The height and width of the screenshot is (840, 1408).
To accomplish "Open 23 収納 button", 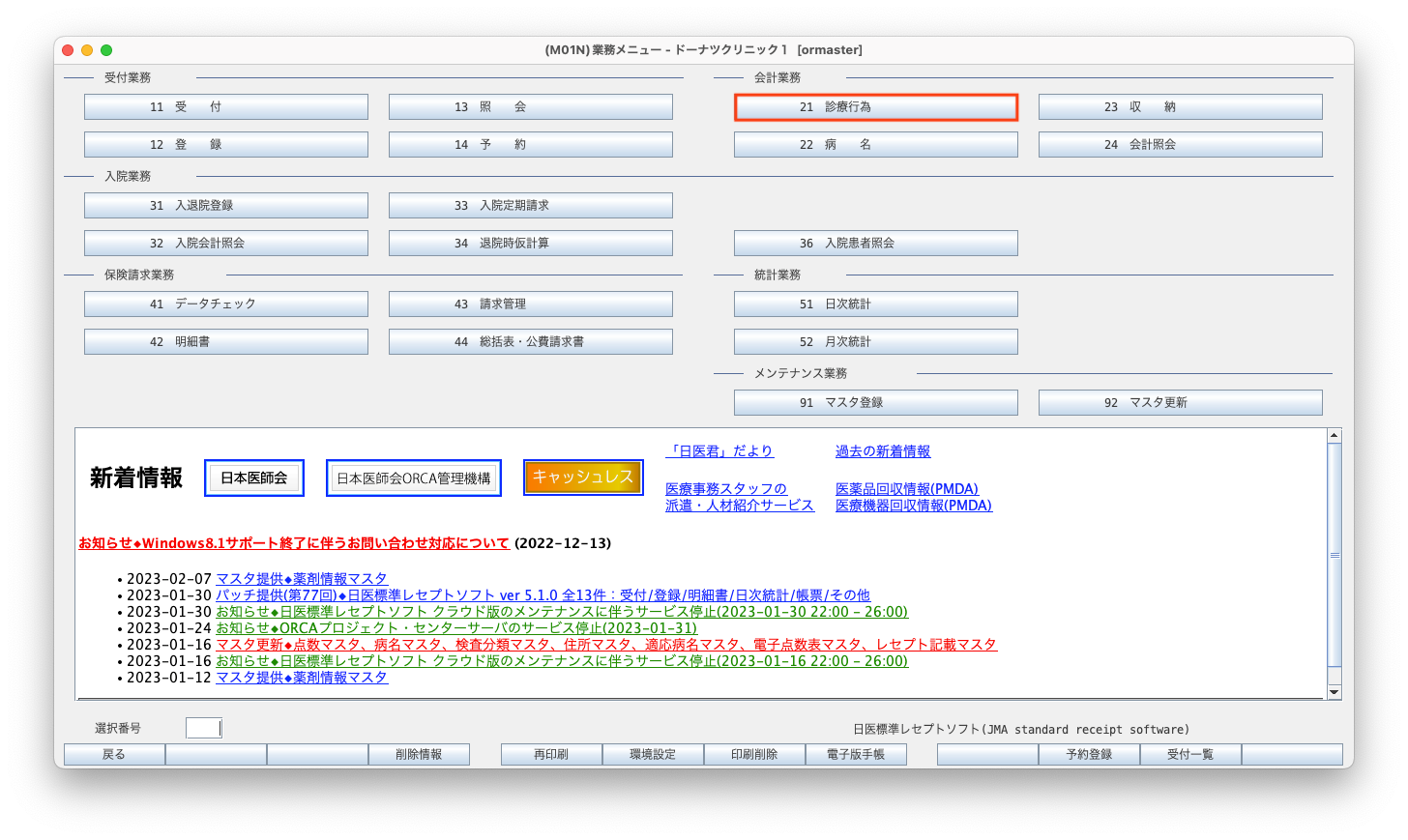I will (1180, 107).
